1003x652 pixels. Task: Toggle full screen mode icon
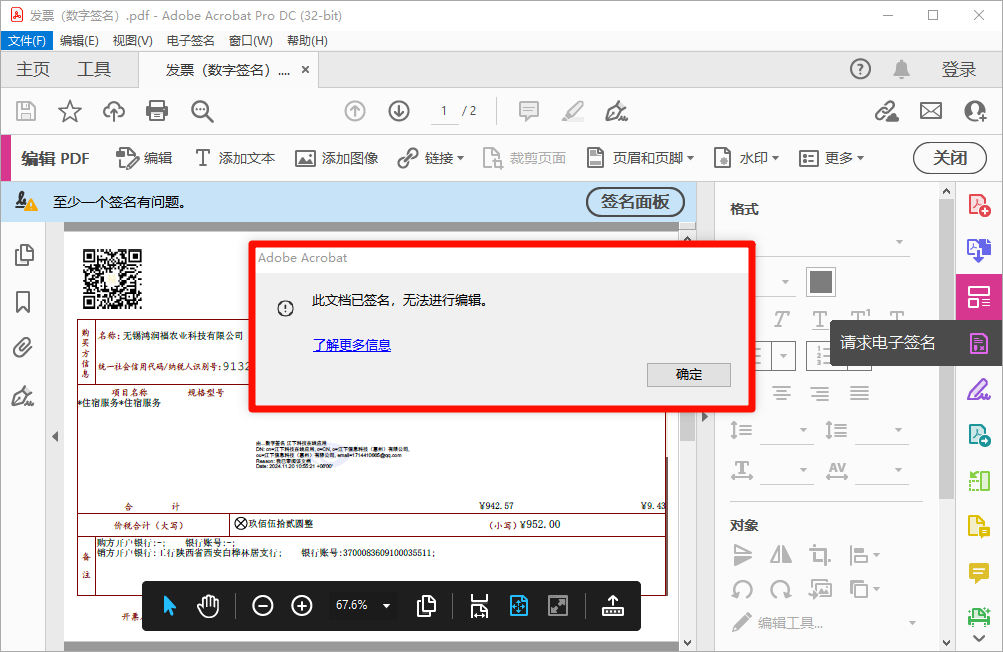pyautogui.click(x=558, y=605)
